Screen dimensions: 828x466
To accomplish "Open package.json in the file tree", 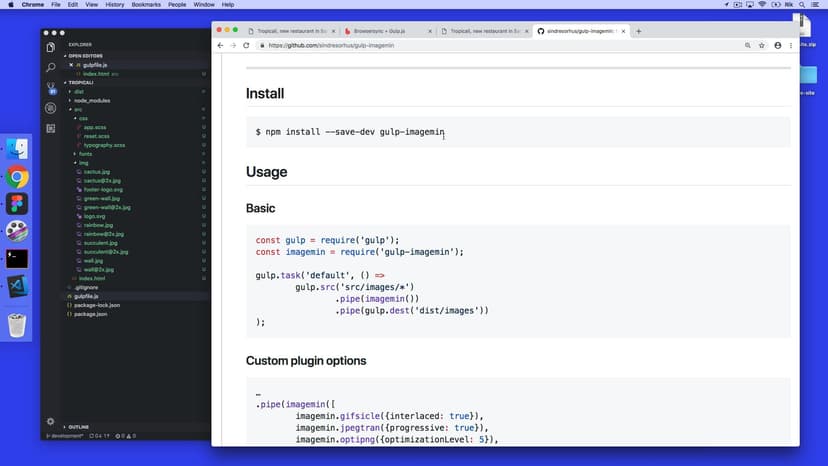I will coord(90,314).
